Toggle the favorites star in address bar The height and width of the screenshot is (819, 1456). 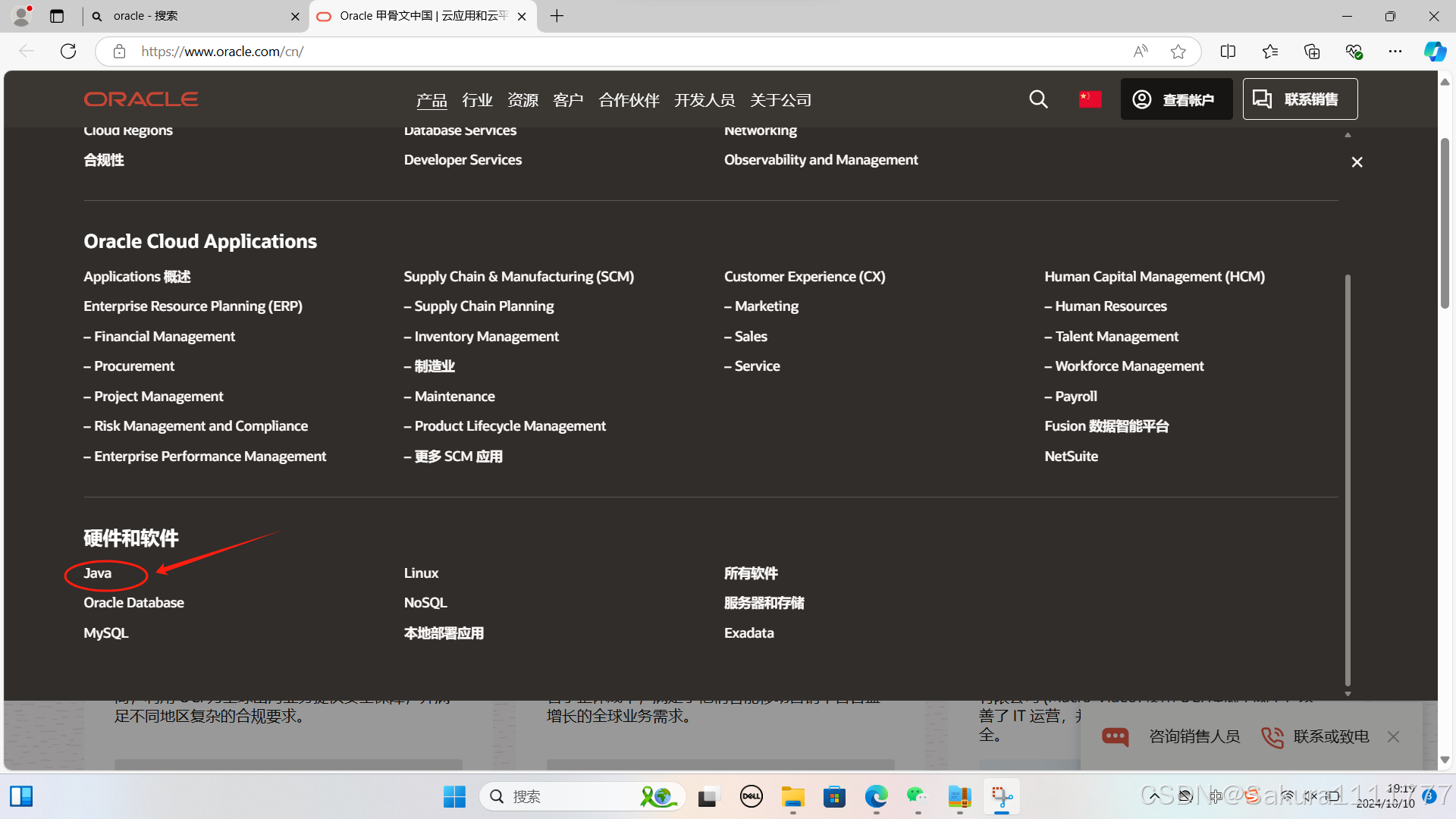1178,51
